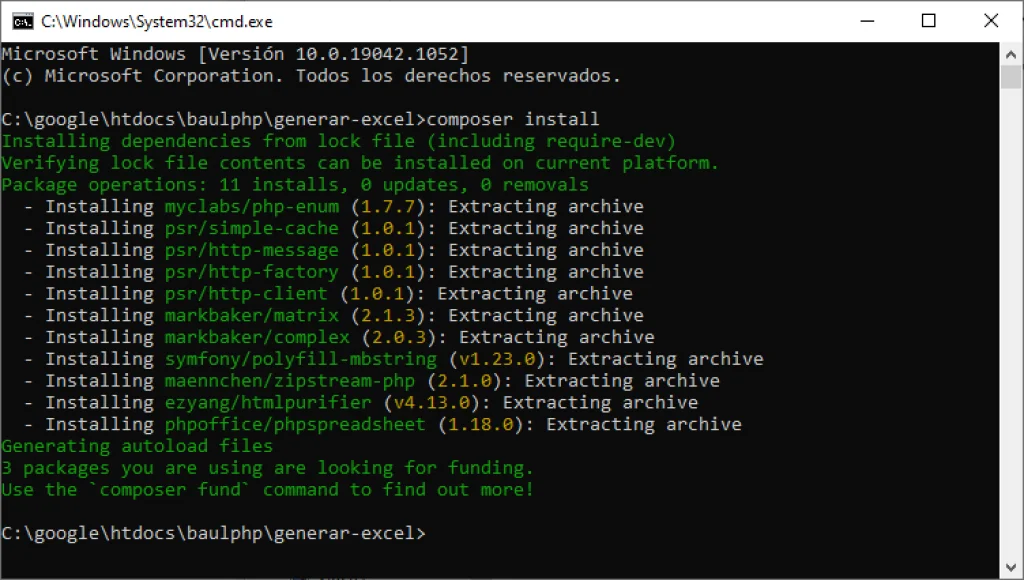Click the package name ezyang/htmlpurifier

click(268, 402)
